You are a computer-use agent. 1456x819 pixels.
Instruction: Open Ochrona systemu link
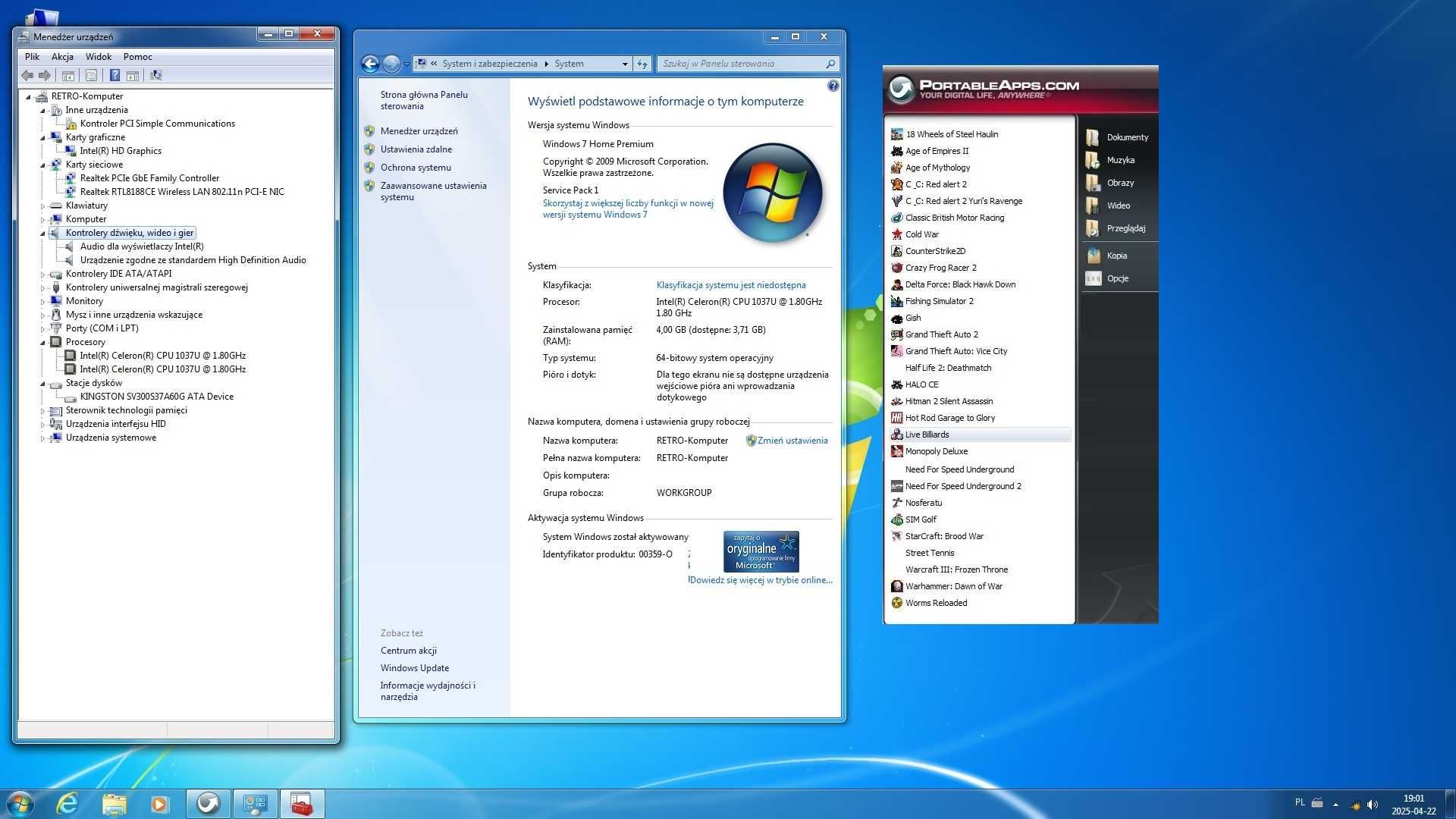click(x=416, y=168)
